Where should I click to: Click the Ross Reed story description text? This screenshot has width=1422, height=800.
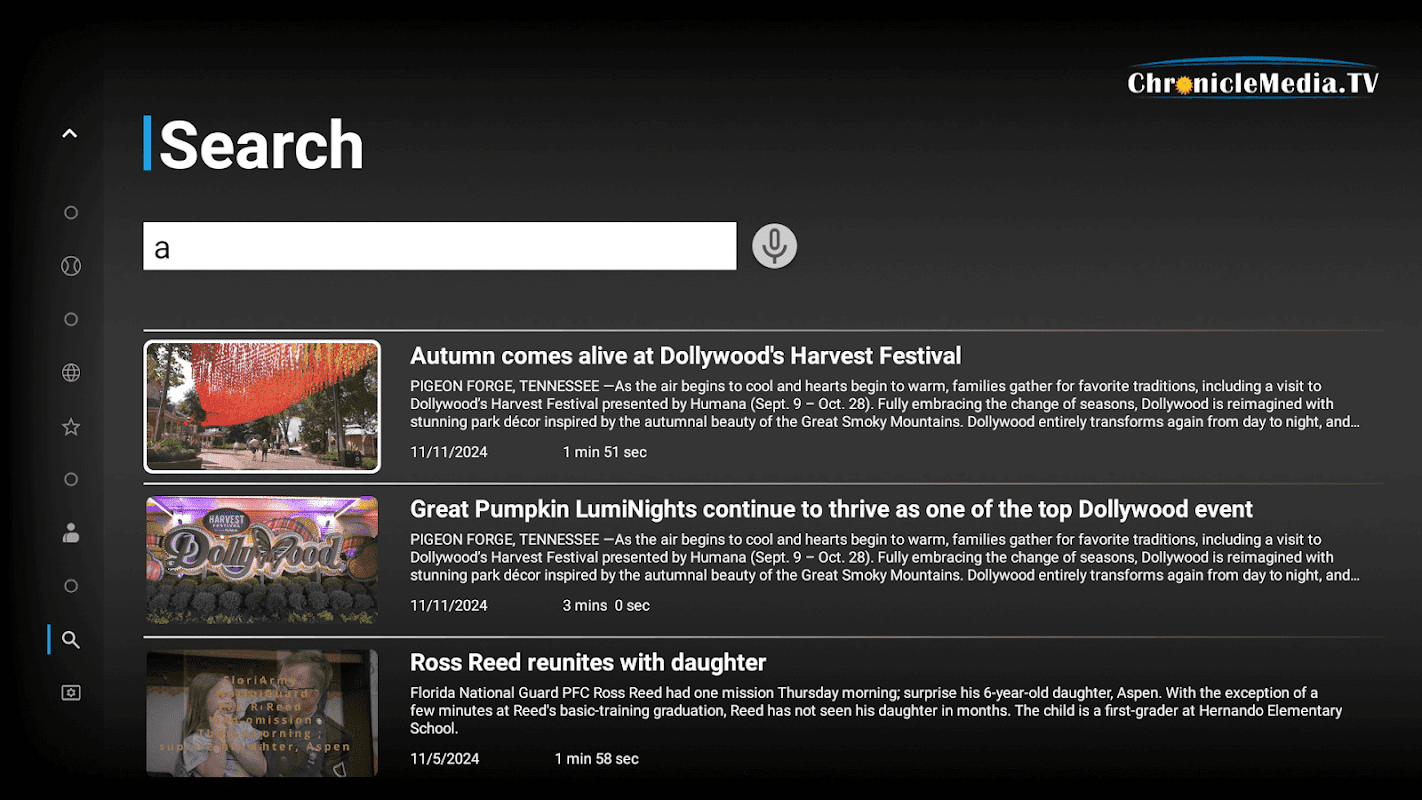(876, 711)
